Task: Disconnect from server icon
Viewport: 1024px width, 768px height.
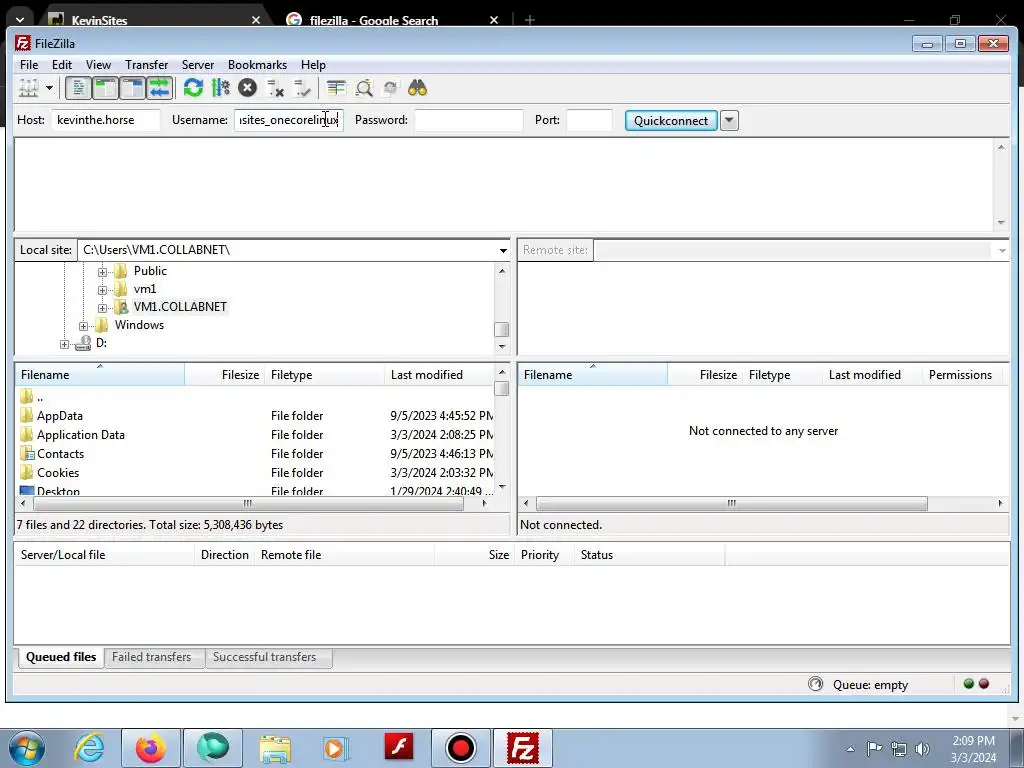Action: (x=275, y=88)
